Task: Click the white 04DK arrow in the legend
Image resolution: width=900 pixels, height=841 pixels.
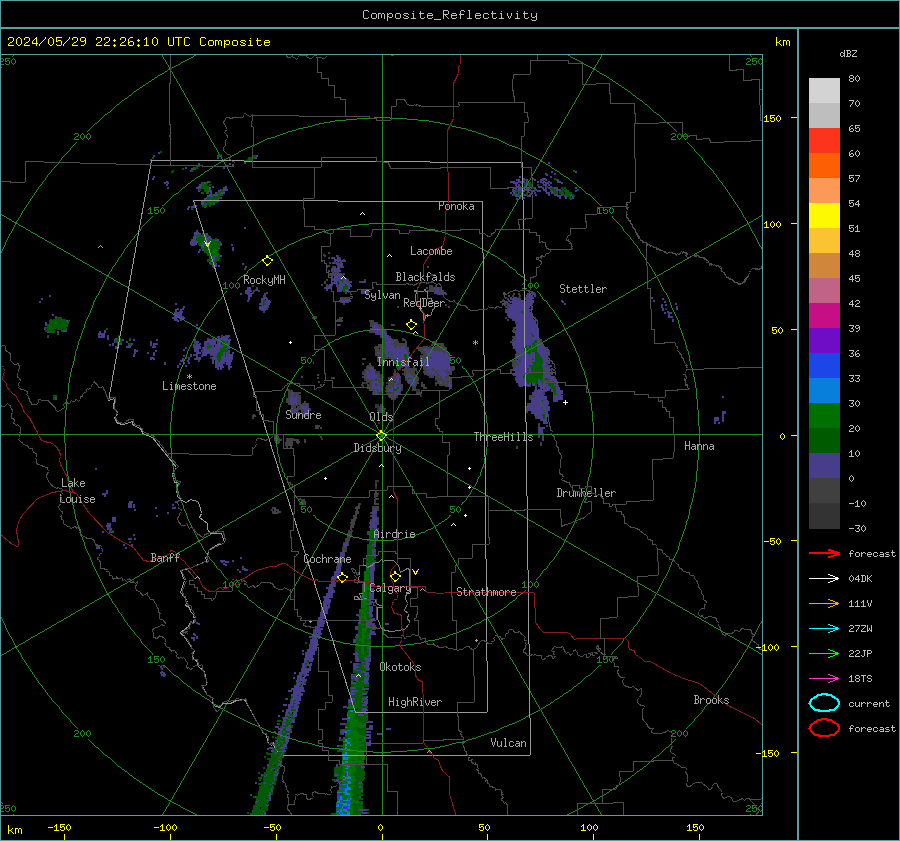Action: (x=824, y=579)
